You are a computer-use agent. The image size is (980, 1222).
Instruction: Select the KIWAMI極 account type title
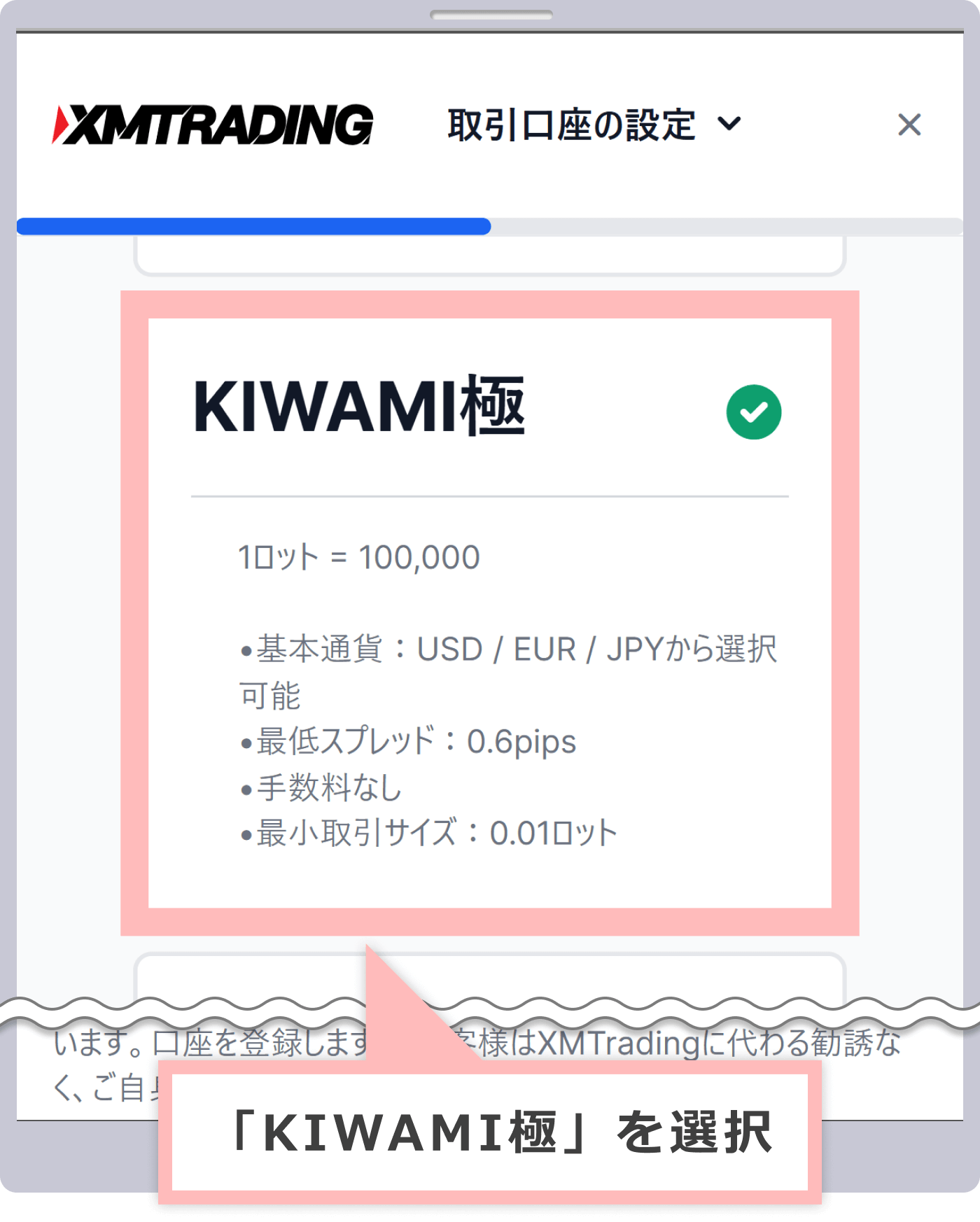[359, 406]
